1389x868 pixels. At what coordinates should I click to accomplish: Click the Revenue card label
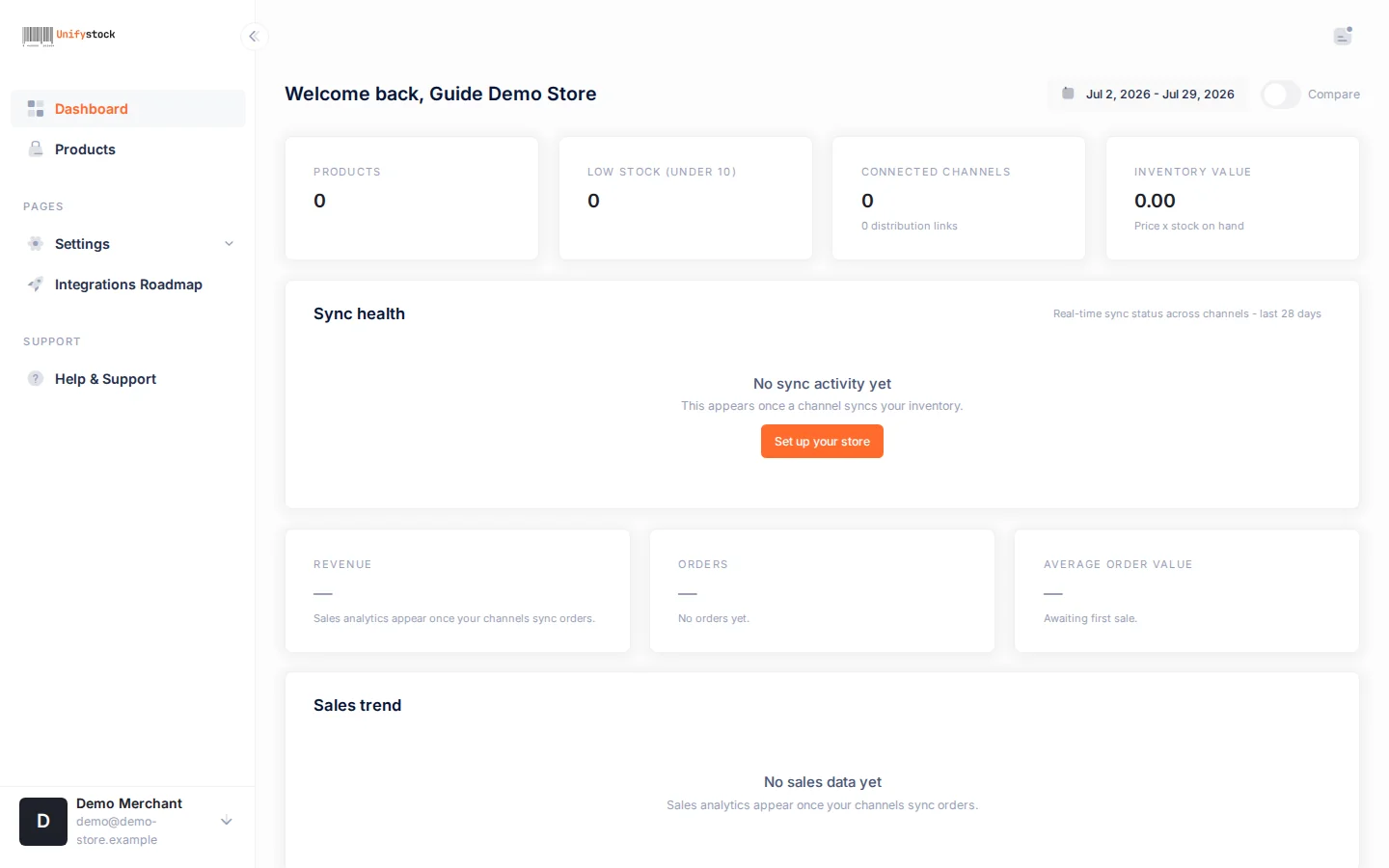(x=342, y=564)
